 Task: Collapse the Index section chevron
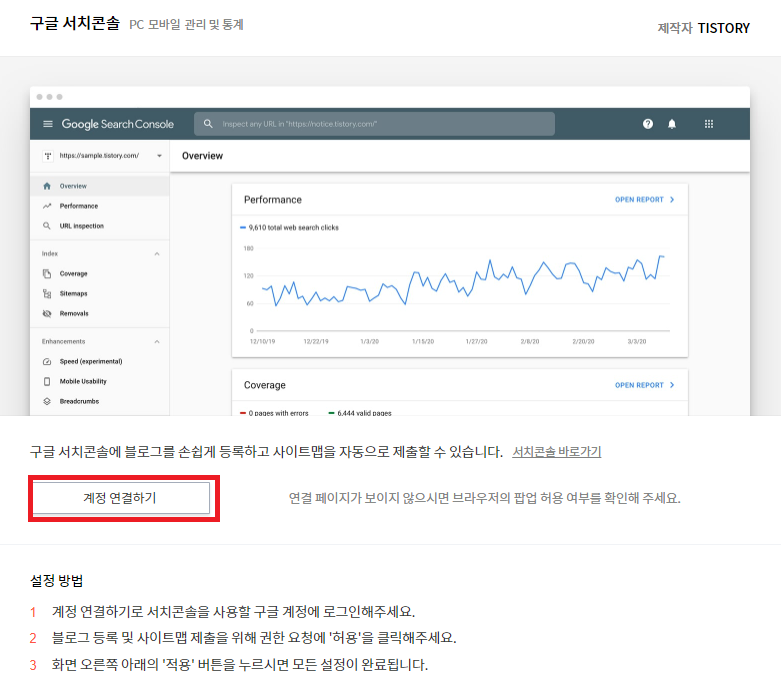click(x=157, y=254)
